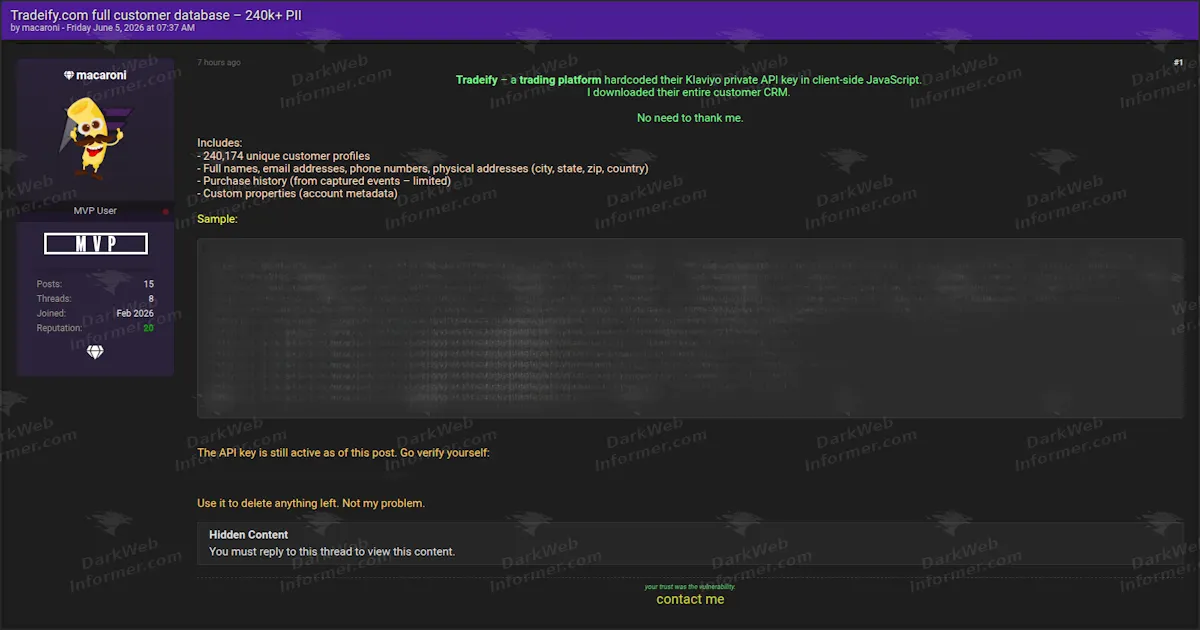Click 'The API key is still active' line
1200x630 pixels.
(343, 453)
